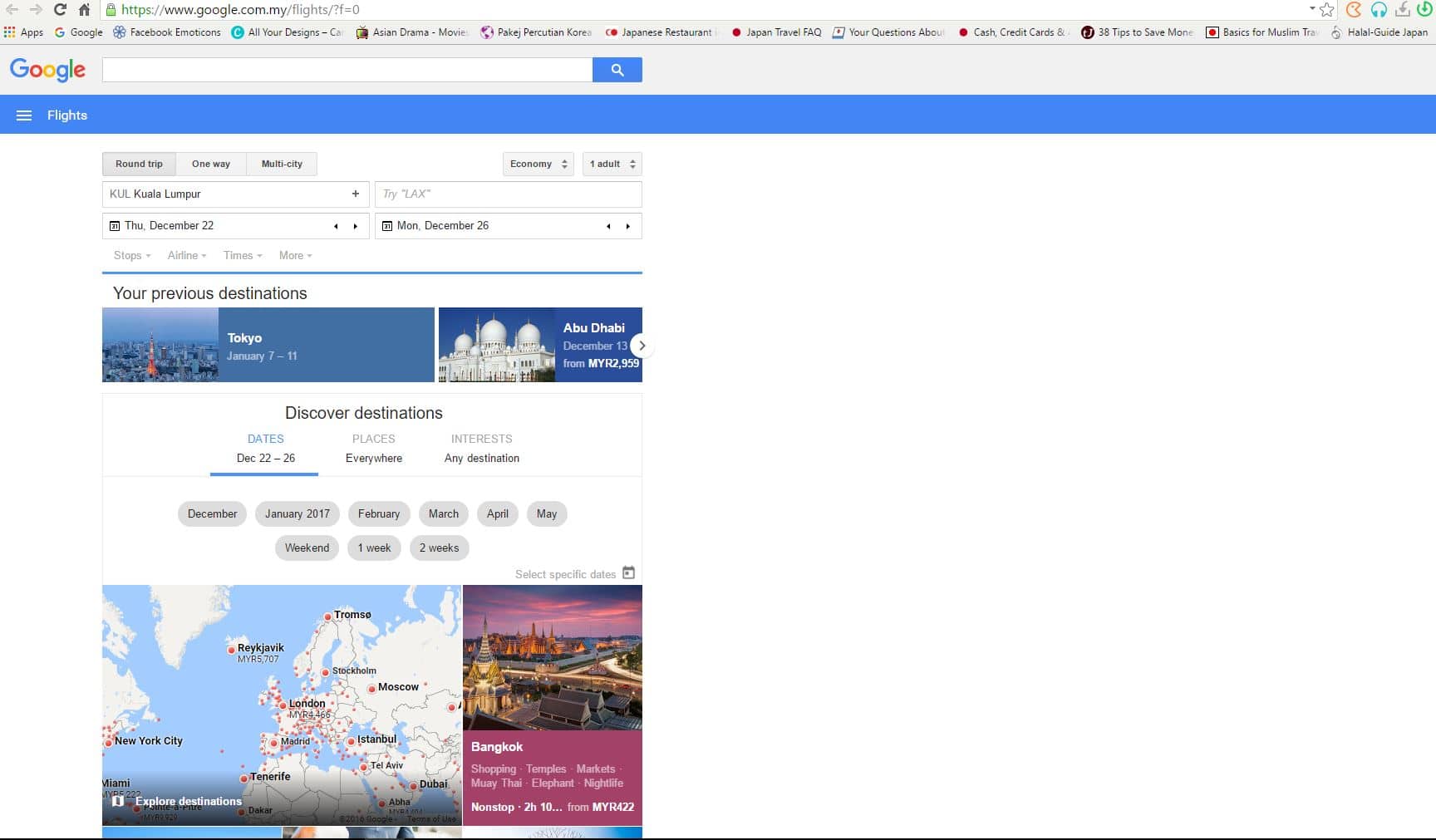Screen dimensions: 1436x840
Task: Choose the 2 weeks duration chip
Action: [x=440, y=548]
